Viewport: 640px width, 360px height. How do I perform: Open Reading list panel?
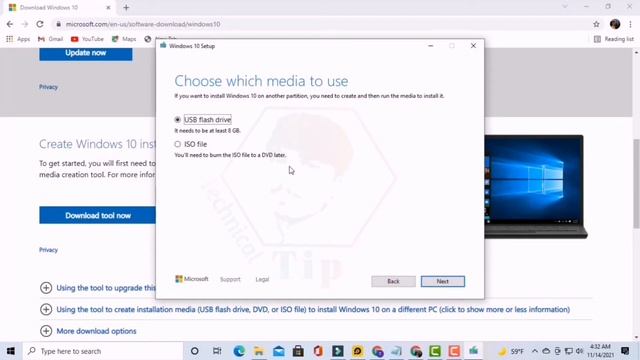[613, 39]
